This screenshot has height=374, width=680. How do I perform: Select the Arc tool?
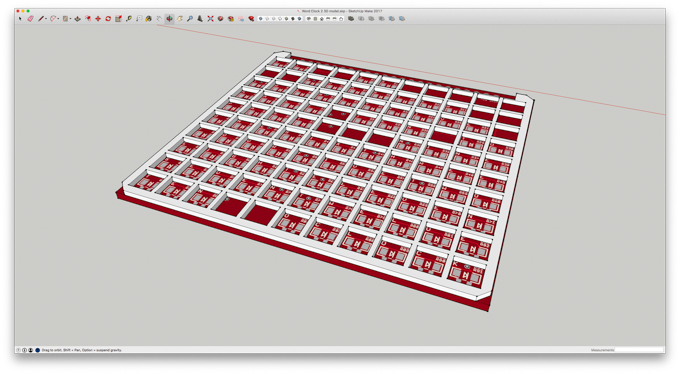point(53,19)
